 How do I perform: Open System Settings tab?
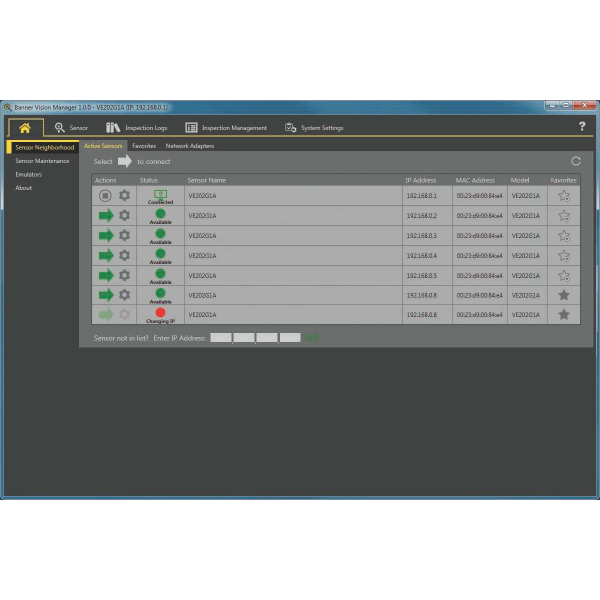pyautogui.click(x=314, y=128)
